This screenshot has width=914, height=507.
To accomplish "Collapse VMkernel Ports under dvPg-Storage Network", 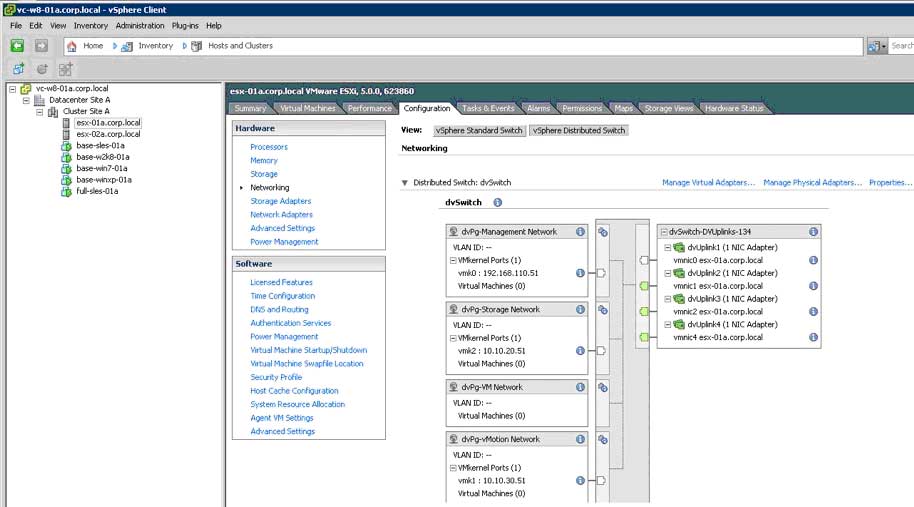I will pos(453,338).
